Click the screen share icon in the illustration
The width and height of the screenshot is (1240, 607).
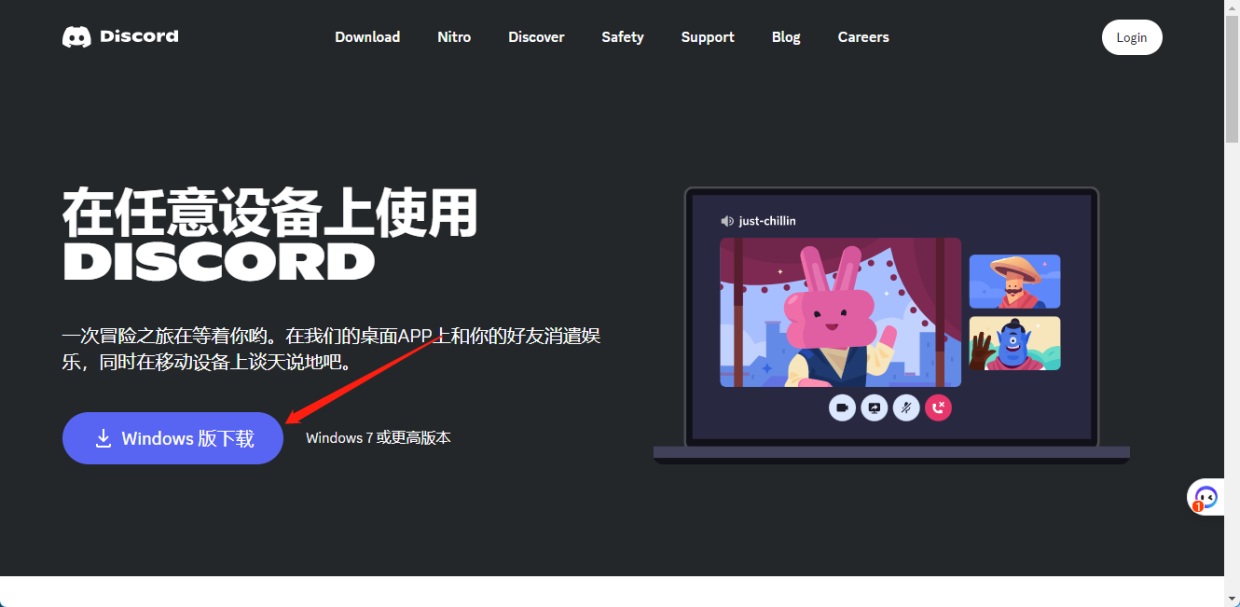pos(874,407)
